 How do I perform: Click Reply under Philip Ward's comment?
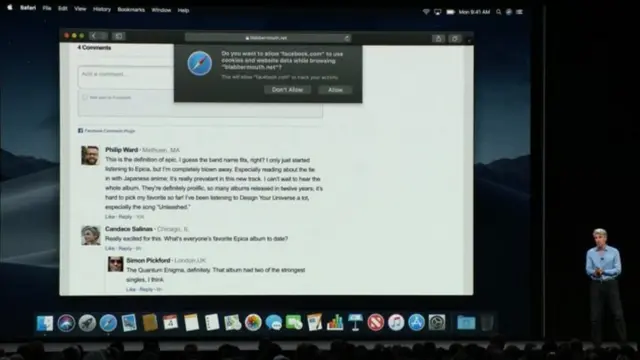(x=125, y=217)
